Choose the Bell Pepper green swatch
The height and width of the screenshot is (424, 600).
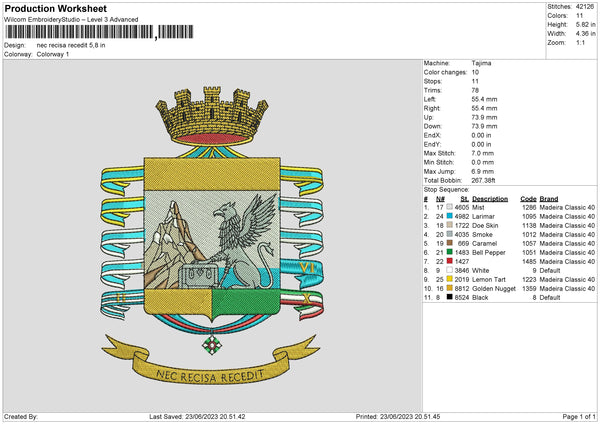click(x=450, y=252)
